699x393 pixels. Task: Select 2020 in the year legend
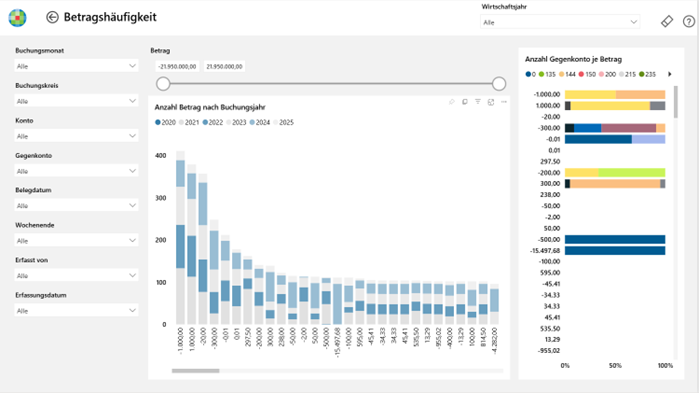point(165,123)
